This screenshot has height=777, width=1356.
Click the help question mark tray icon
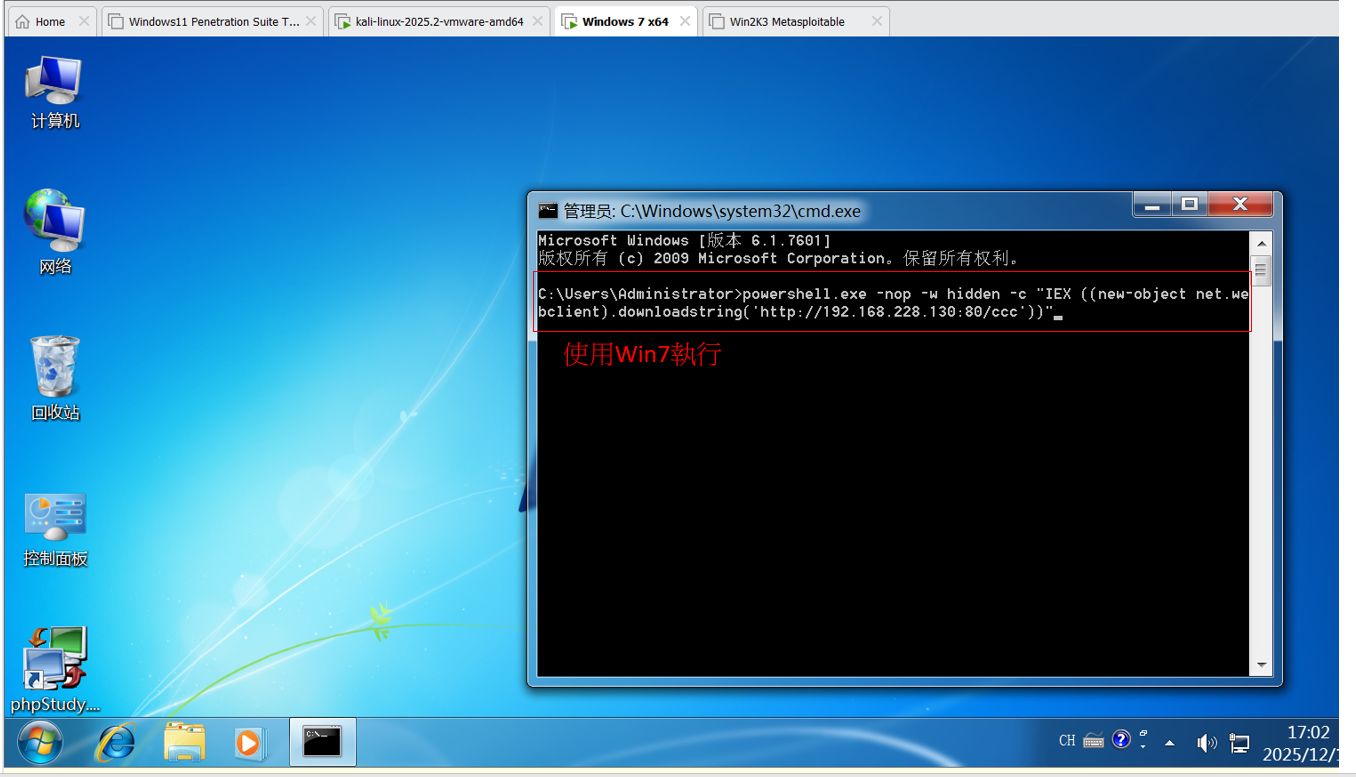[1121, 740]
